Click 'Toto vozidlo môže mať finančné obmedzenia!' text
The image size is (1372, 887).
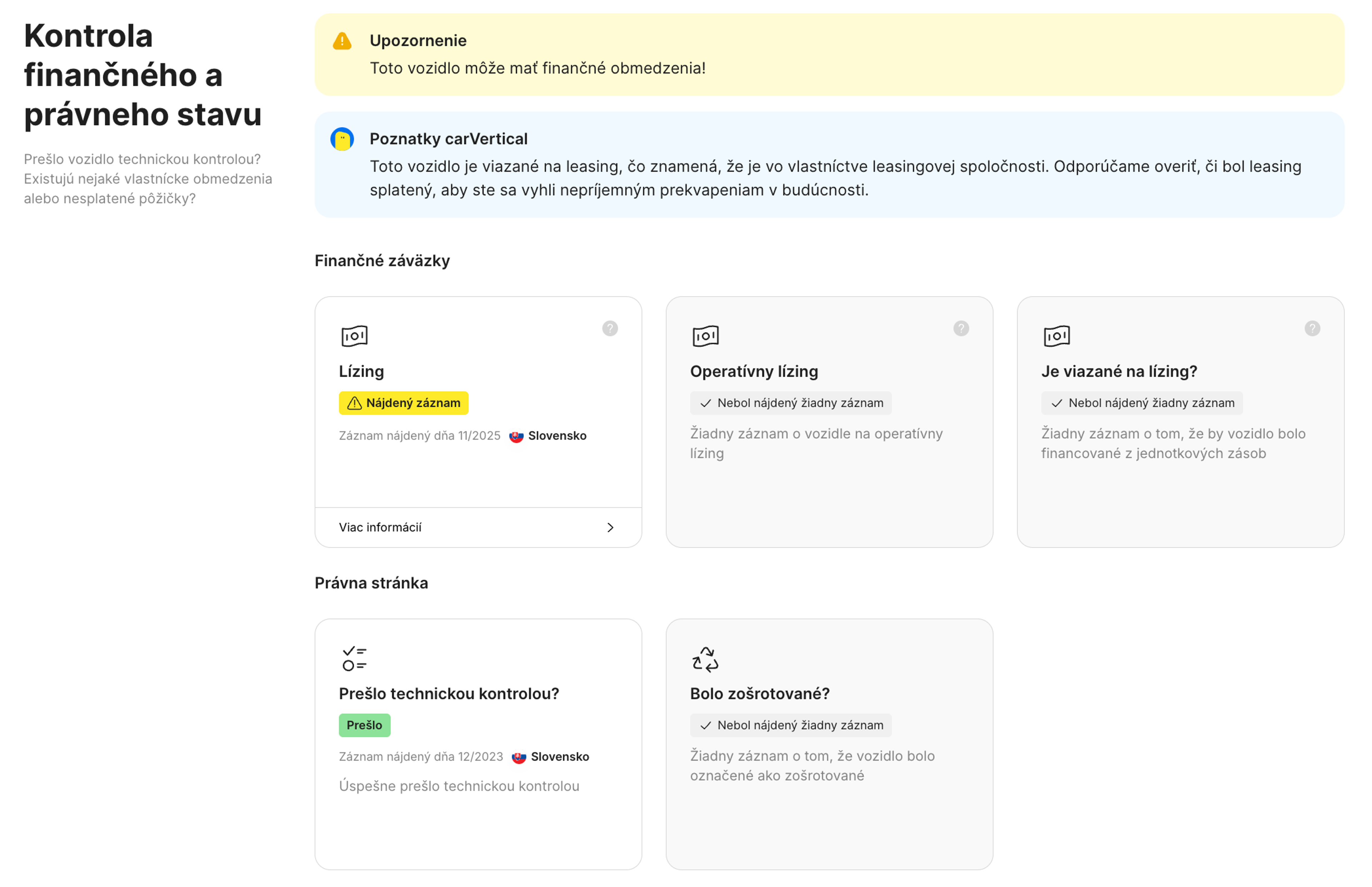click(x=537, y=68)
